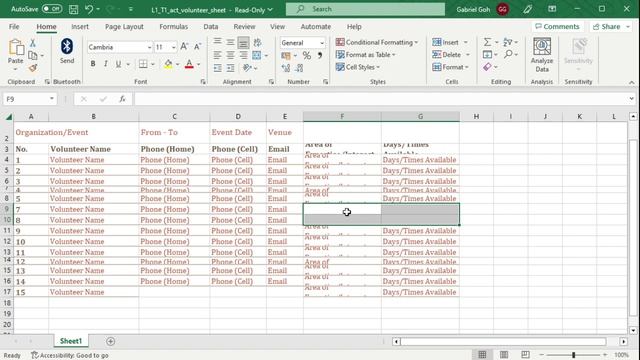Open the Font name dropdown
The image size is (640, 360).
click(x=149, y=47)
